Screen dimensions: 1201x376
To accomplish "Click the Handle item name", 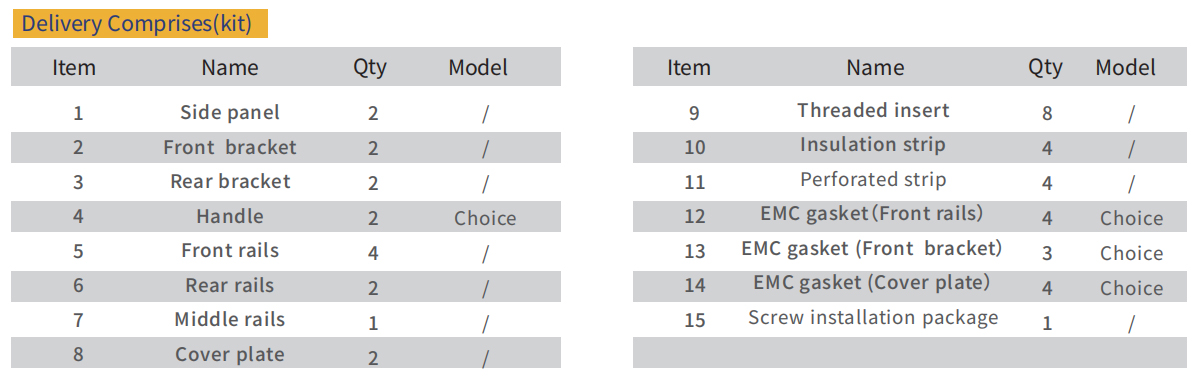I will point(230,216).
